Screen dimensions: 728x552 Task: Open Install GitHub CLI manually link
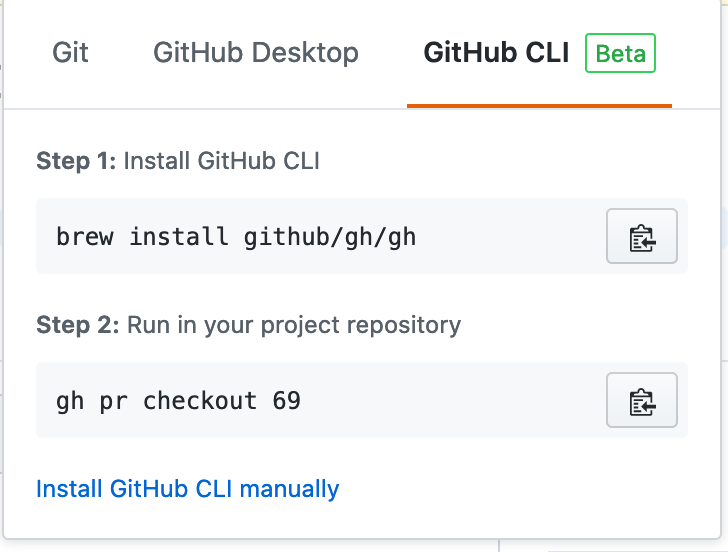point(188,489)
